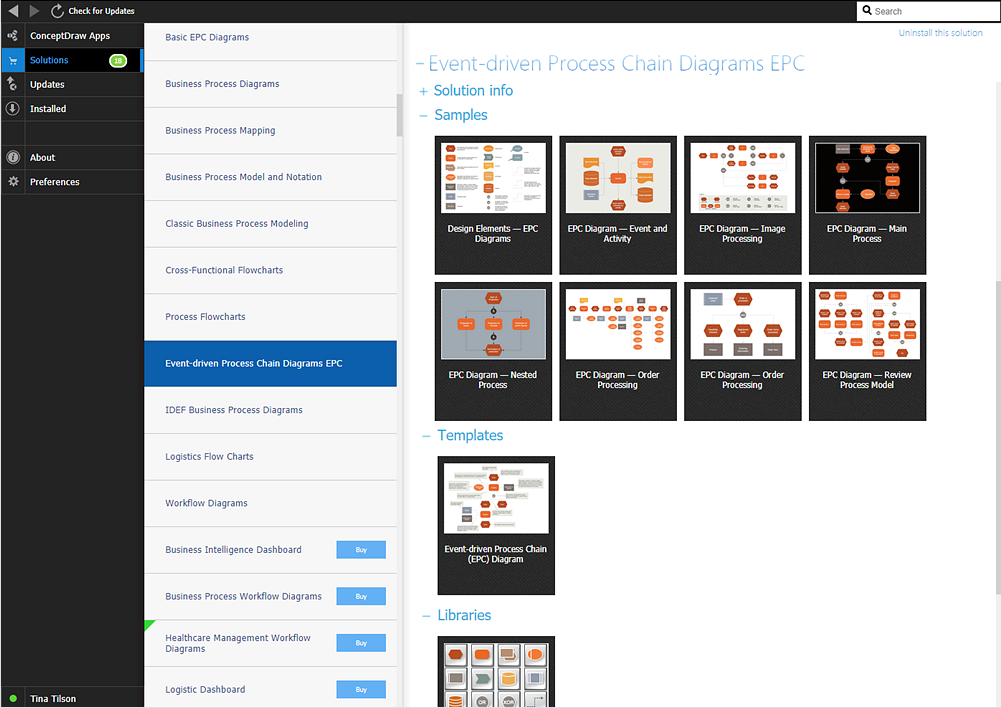Open EPC Diagram — Image Processing sample
Screen dimensions: 1001x708
point(742,205)
